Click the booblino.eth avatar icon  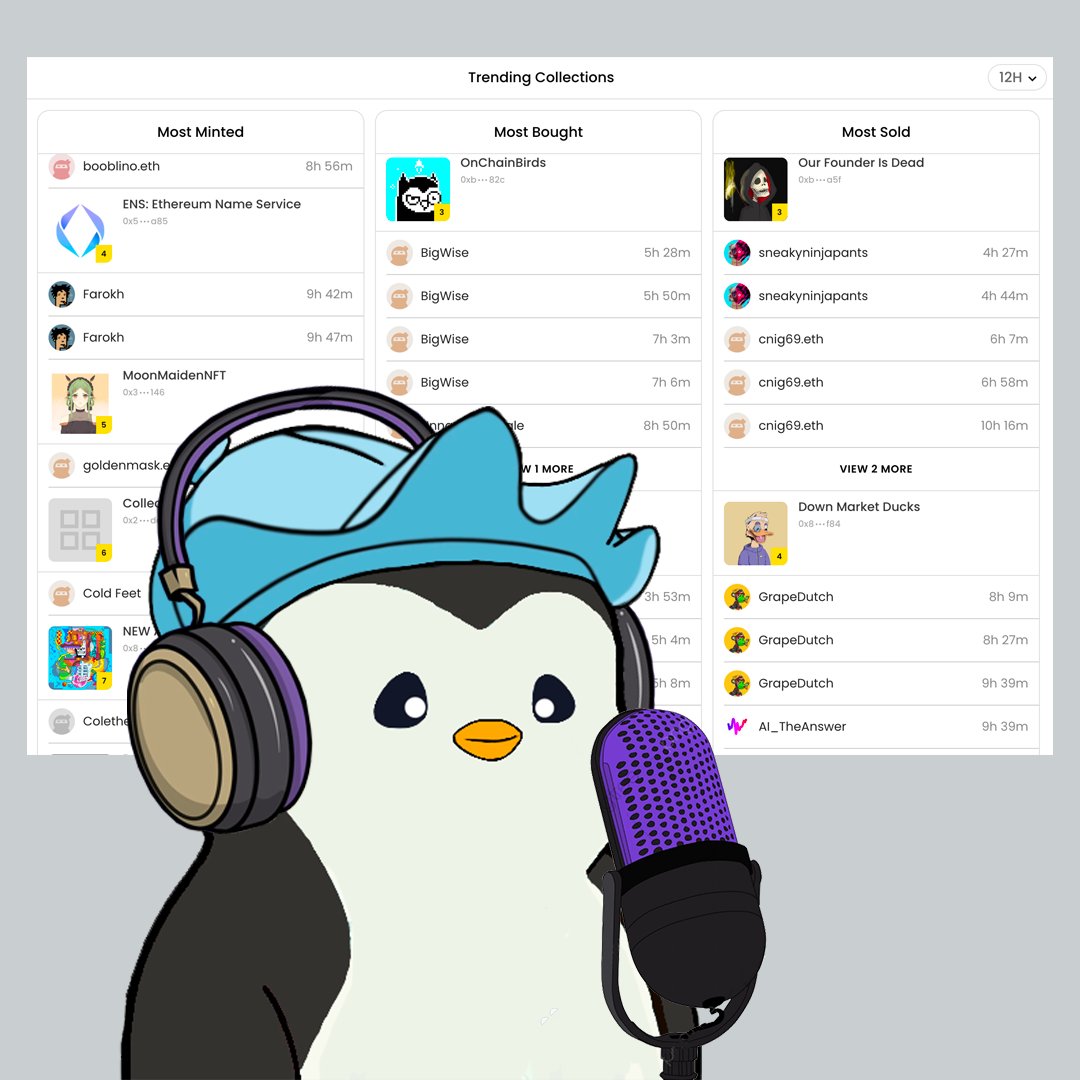tap(61, 166)
